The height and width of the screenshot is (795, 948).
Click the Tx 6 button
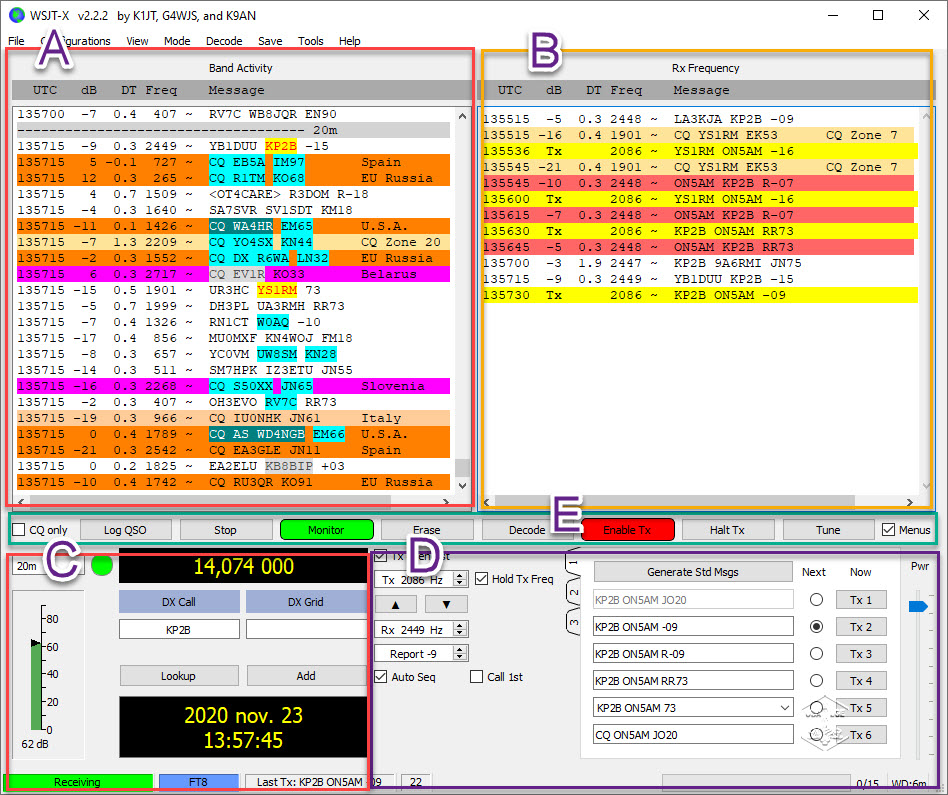tap(861, 735)
